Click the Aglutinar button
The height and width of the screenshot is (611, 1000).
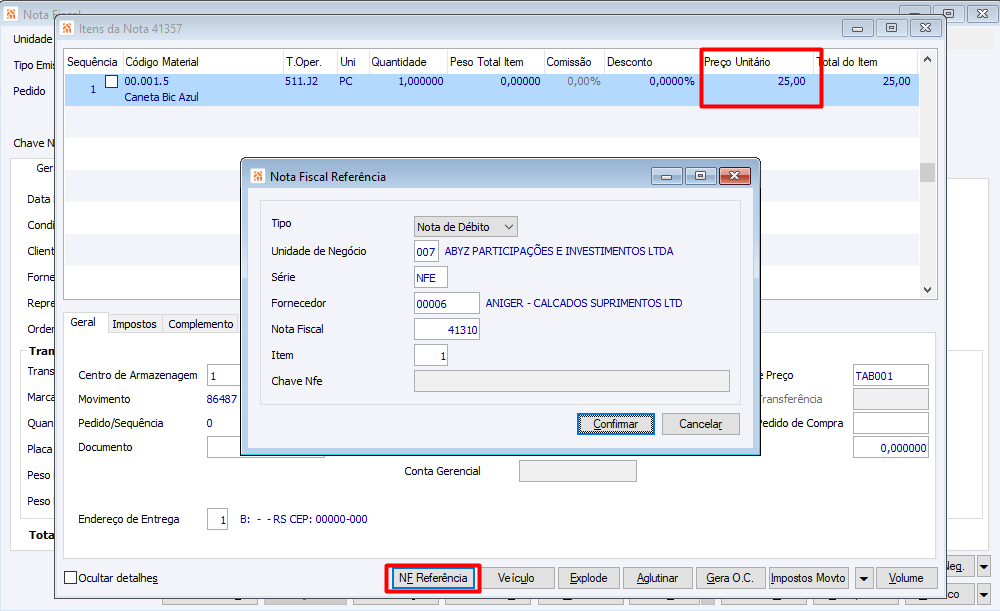pyautogui.click(x=657, y=578)
